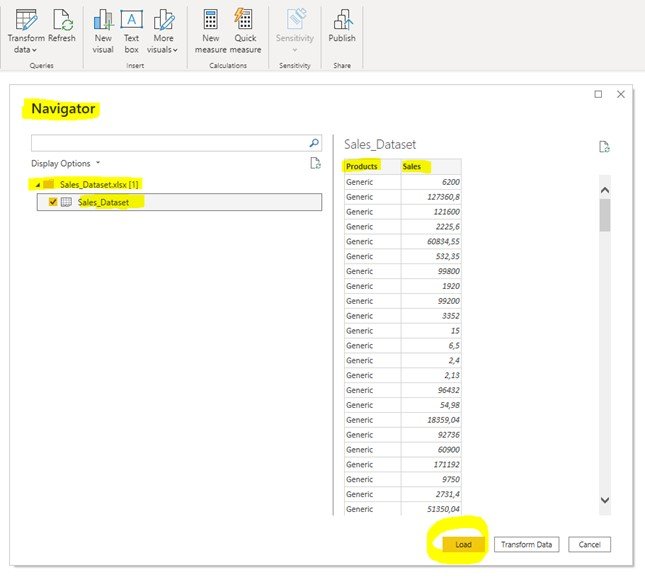Viewport: 645px width, 582px height.
Task: Click the sales value 2731,4
Action: [x=448, y=494]
